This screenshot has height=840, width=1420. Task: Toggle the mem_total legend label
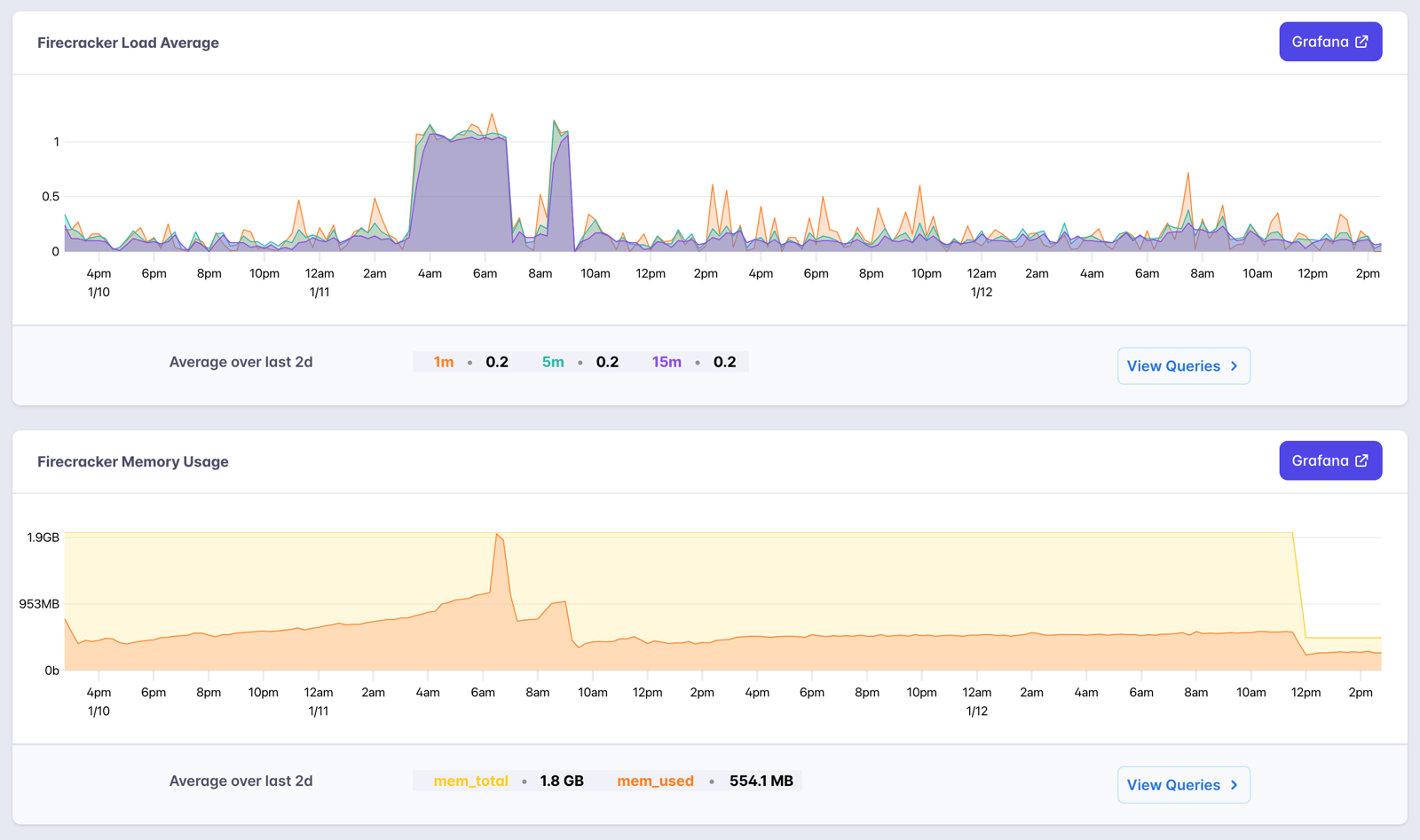471,781
